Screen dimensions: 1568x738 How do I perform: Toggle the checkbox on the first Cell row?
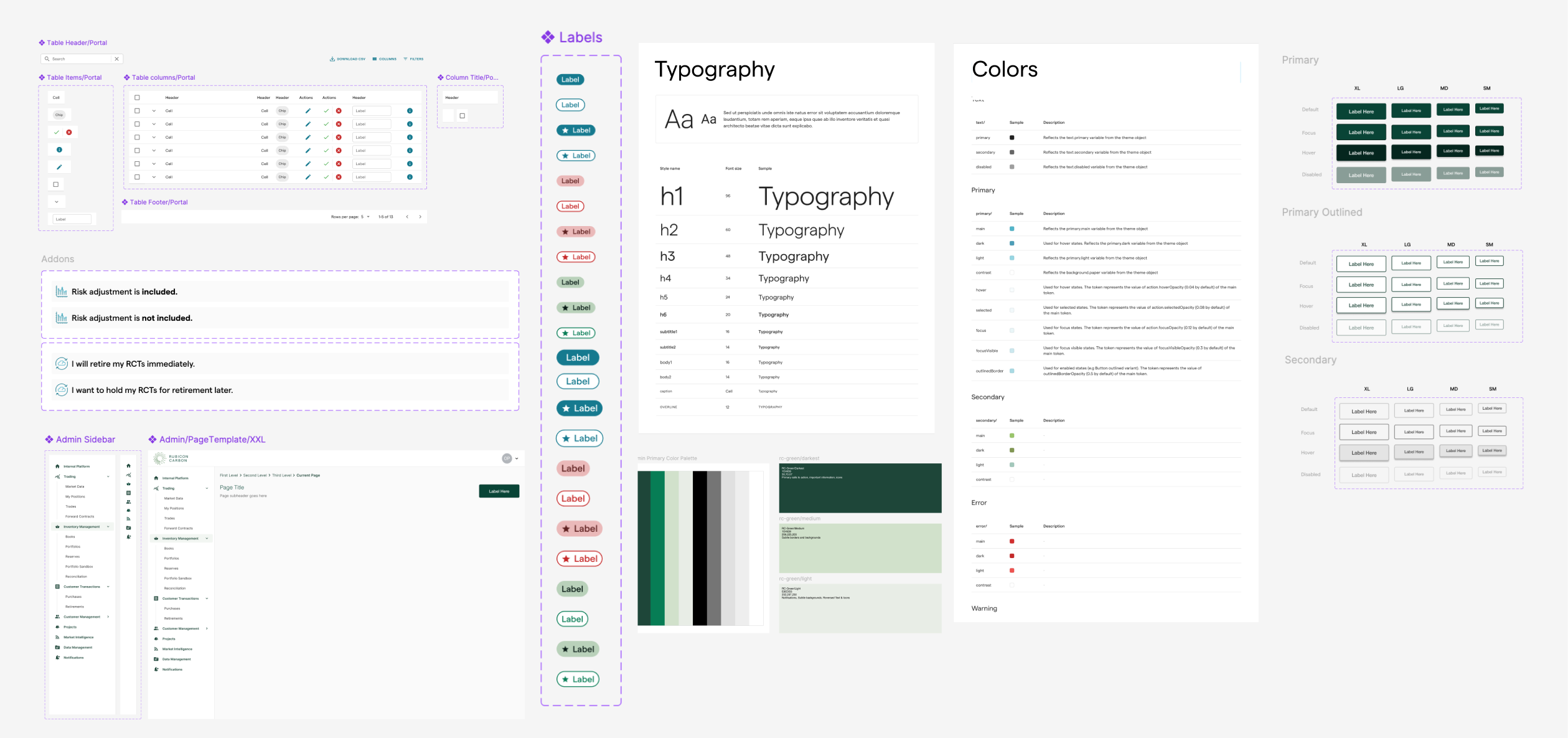[137, 111]
